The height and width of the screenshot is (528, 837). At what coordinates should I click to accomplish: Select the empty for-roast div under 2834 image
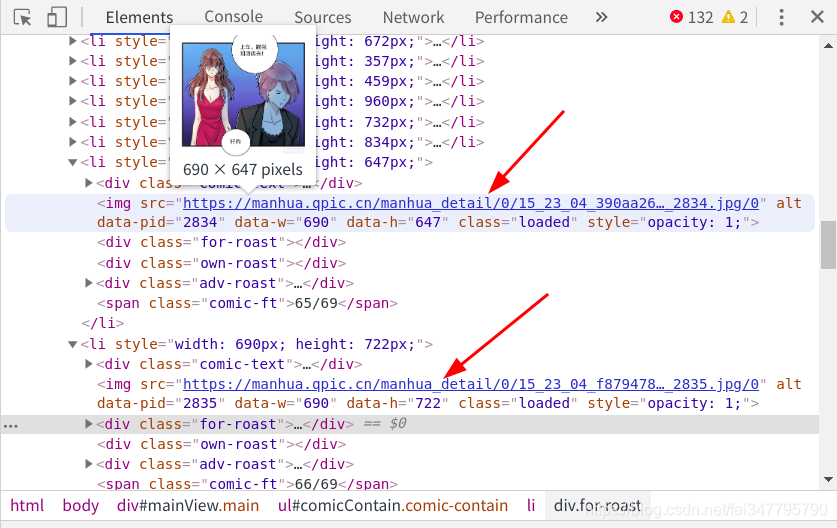[222, 242]
